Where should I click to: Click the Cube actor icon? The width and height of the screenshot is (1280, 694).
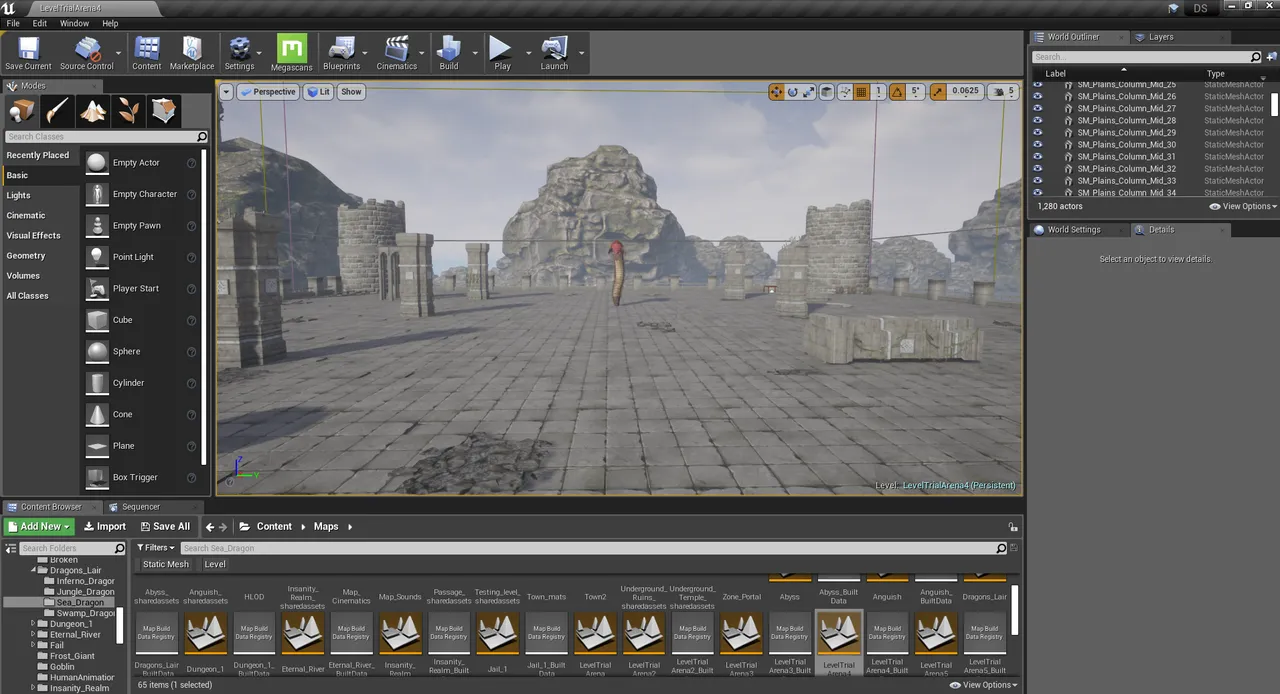point(97,320)
